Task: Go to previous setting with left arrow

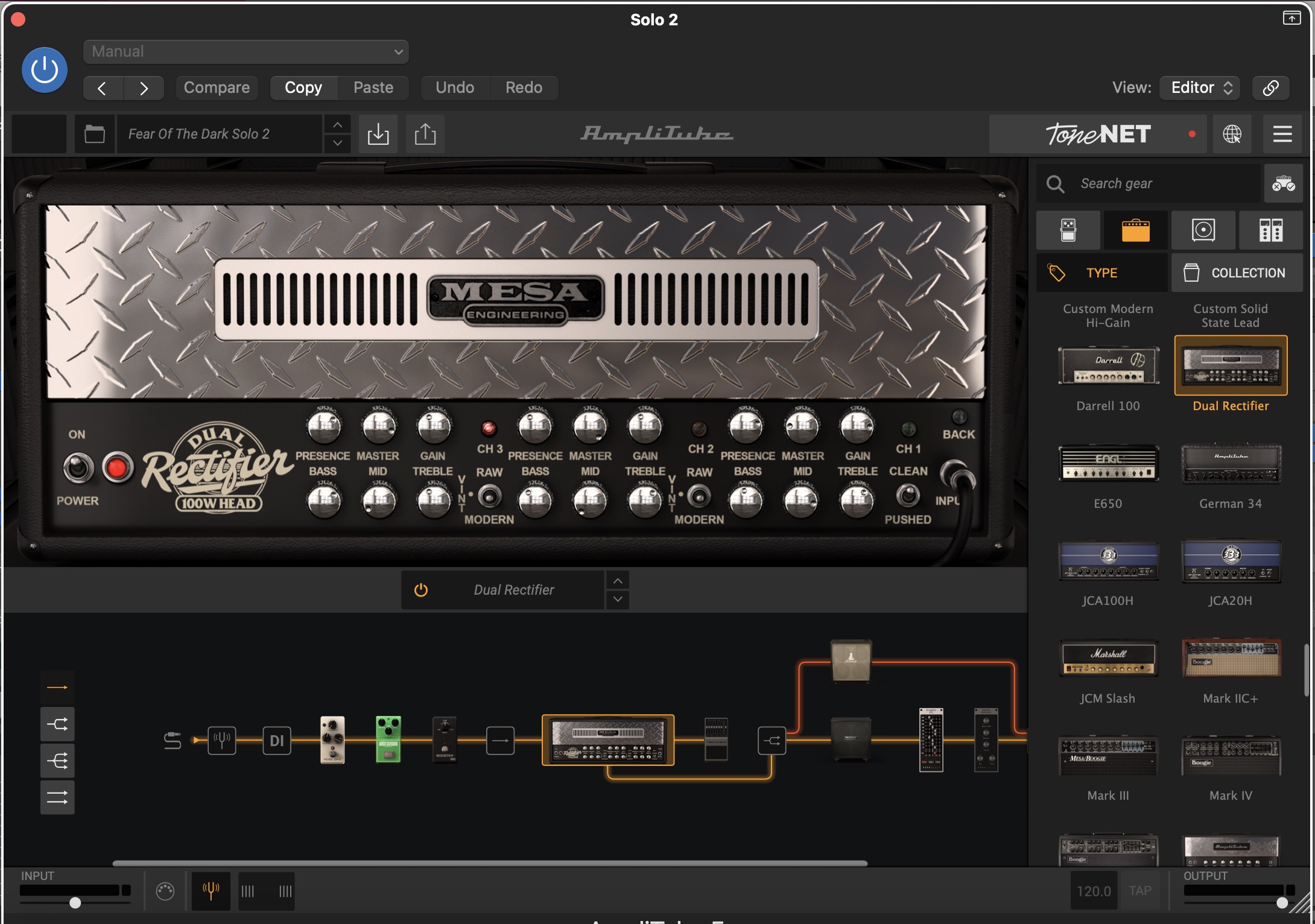Action: (103, 88)
